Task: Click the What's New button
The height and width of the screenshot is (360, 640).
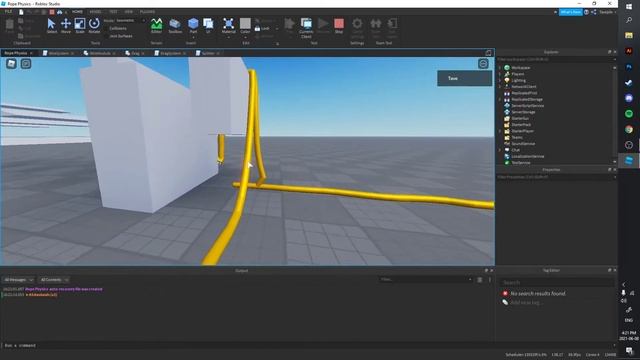Action: [571, 12]
